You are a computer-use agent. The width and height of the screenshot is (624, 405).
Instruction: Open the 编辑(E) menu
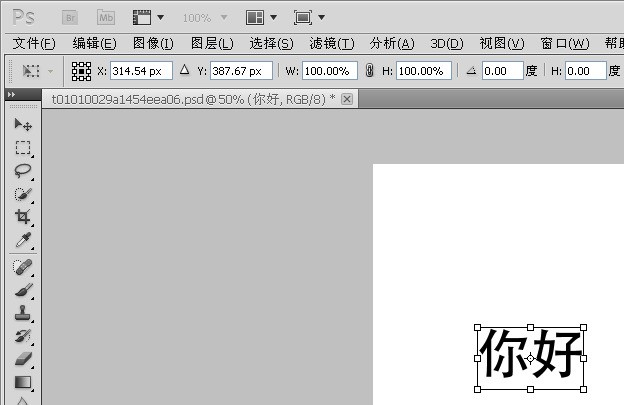coord(94,43)
